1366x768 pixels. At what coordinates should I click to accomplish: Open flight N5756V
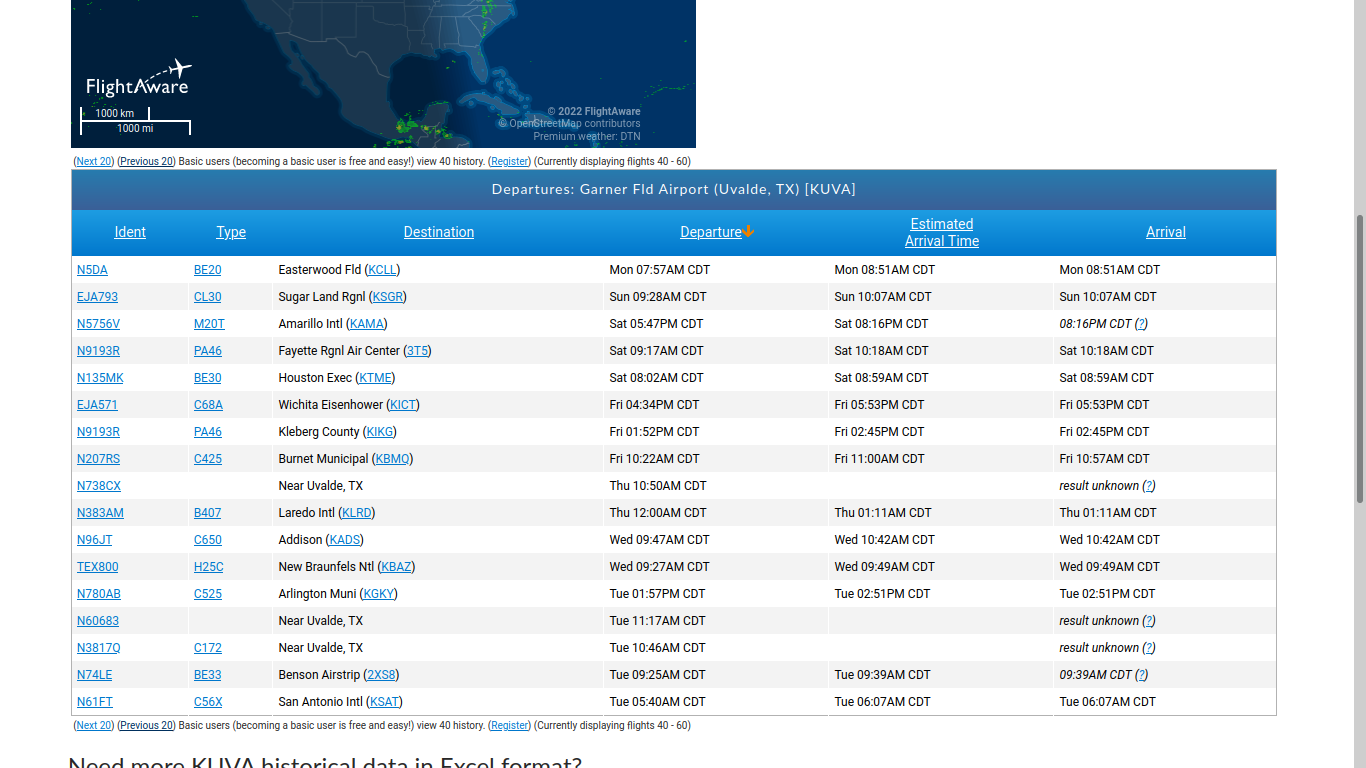point(98,324)
